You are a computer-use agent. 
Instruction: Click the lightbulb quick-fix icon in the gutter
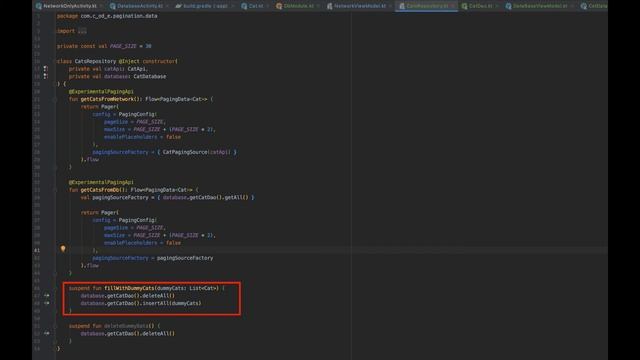pyautogui.click(x=63, y=249)
